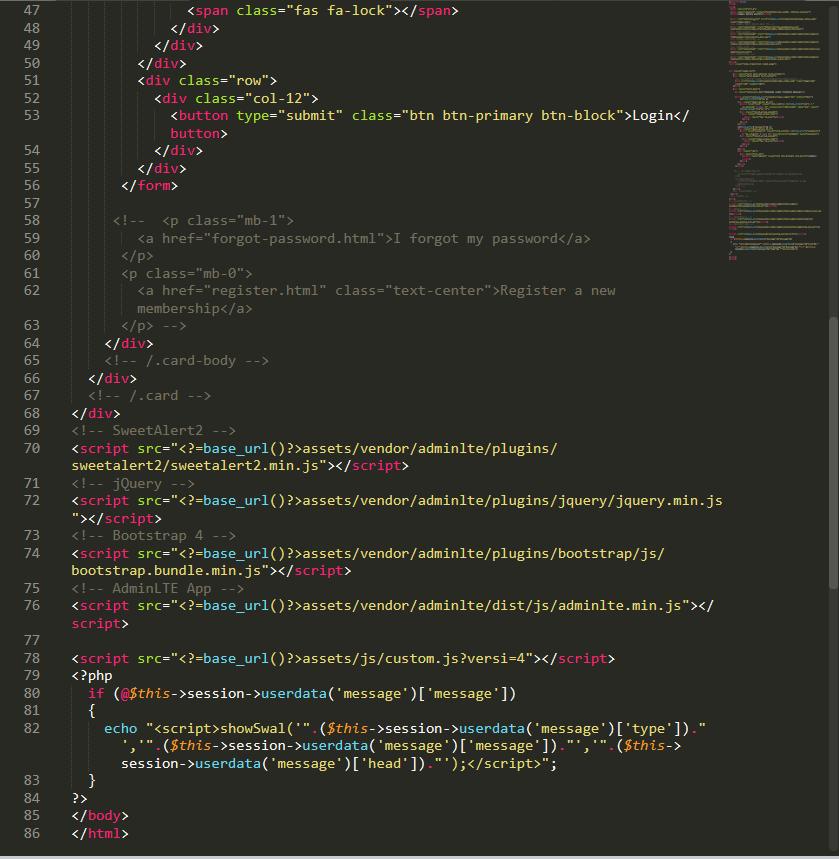The image size is (839, 859).
Task: Select line number 53 in the gutter
Action: (x=32, y=116)
